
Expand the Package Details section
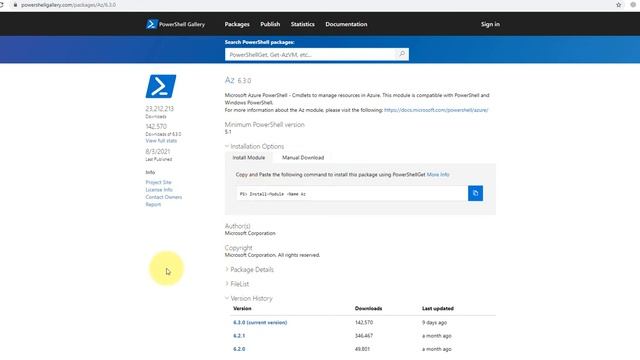click(x=249, y=269)
